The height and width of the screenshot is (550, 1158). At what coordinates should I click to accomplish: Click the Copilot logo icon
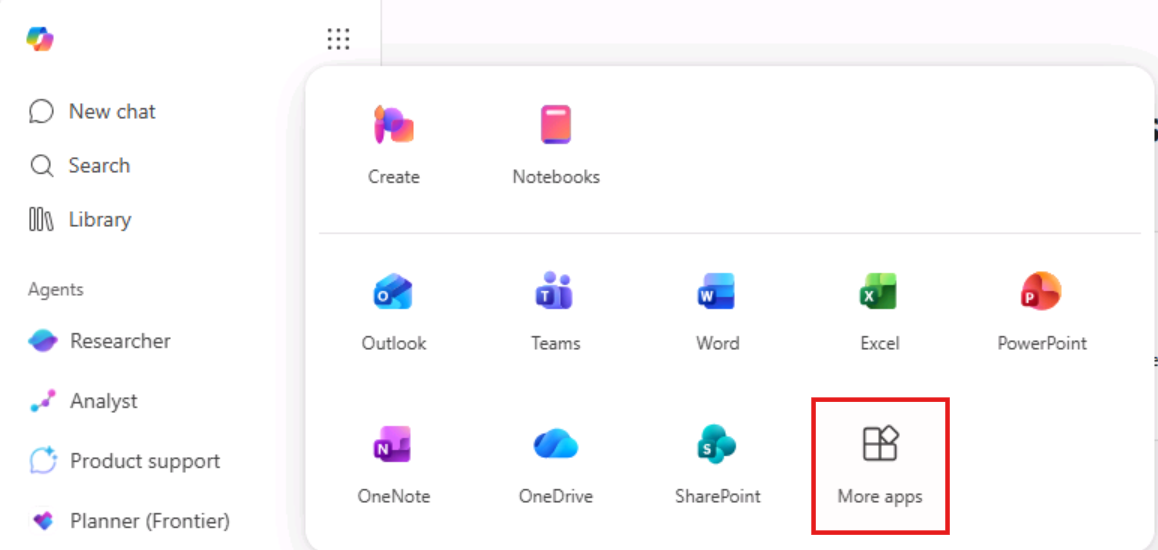pyautogui.click(x=39, y=38)
